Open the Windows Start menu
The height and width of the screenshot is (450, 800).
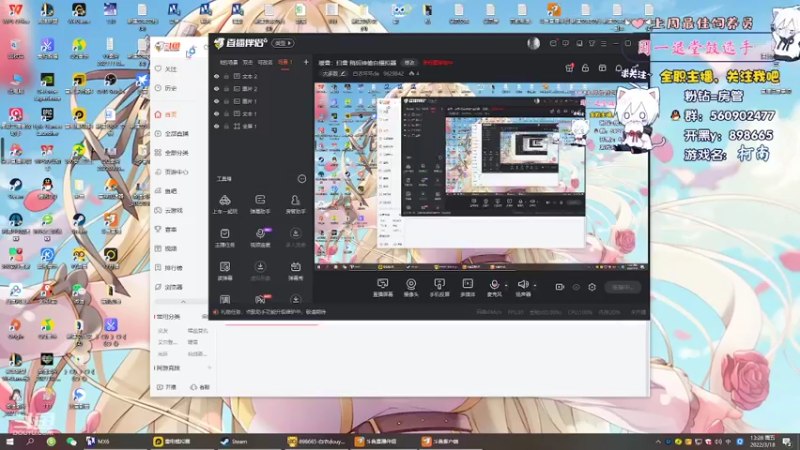[9, 441]
